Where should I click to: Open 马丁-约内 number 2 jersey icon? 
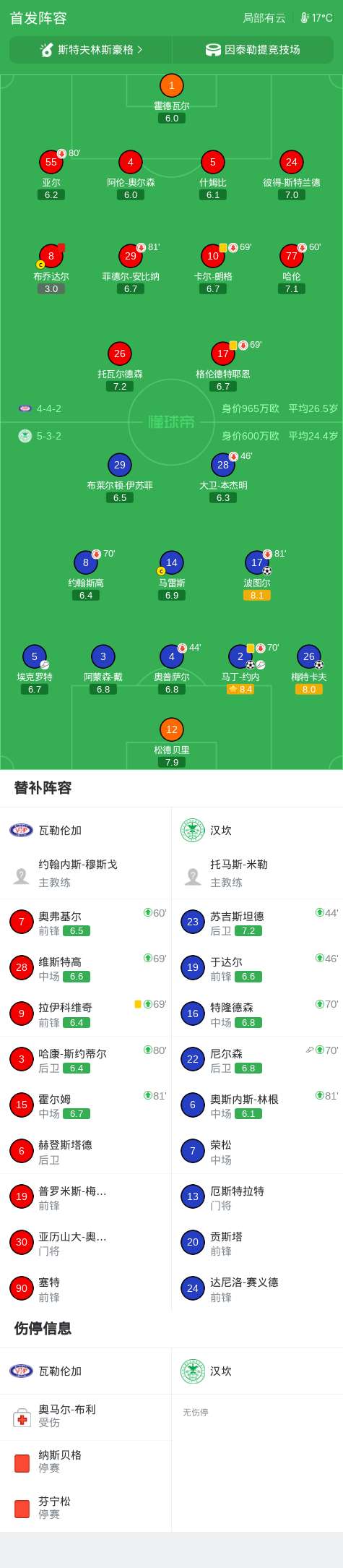(x=240, y=656)
